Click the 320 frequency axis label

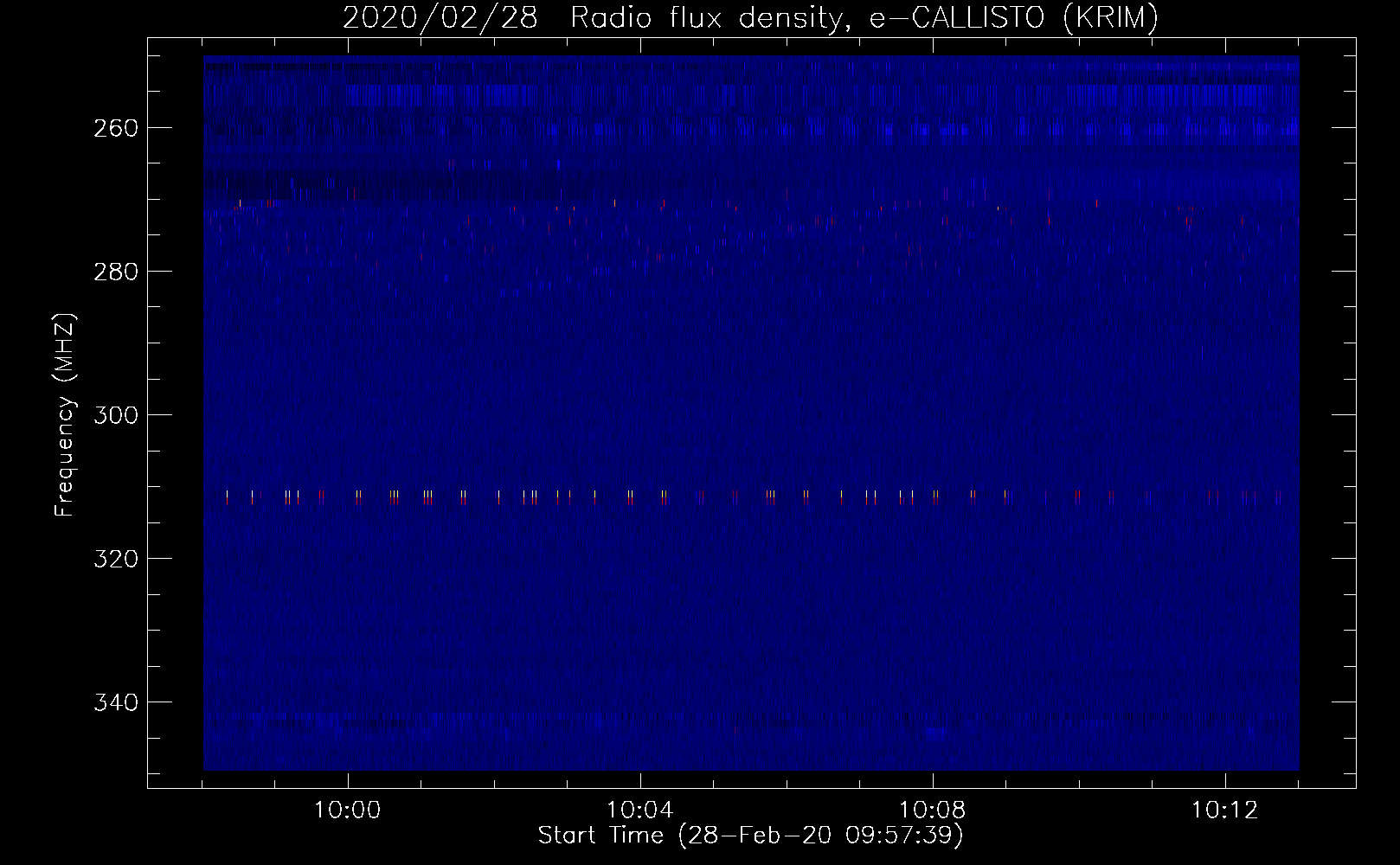pyautogui.click(x=115, y=559)
